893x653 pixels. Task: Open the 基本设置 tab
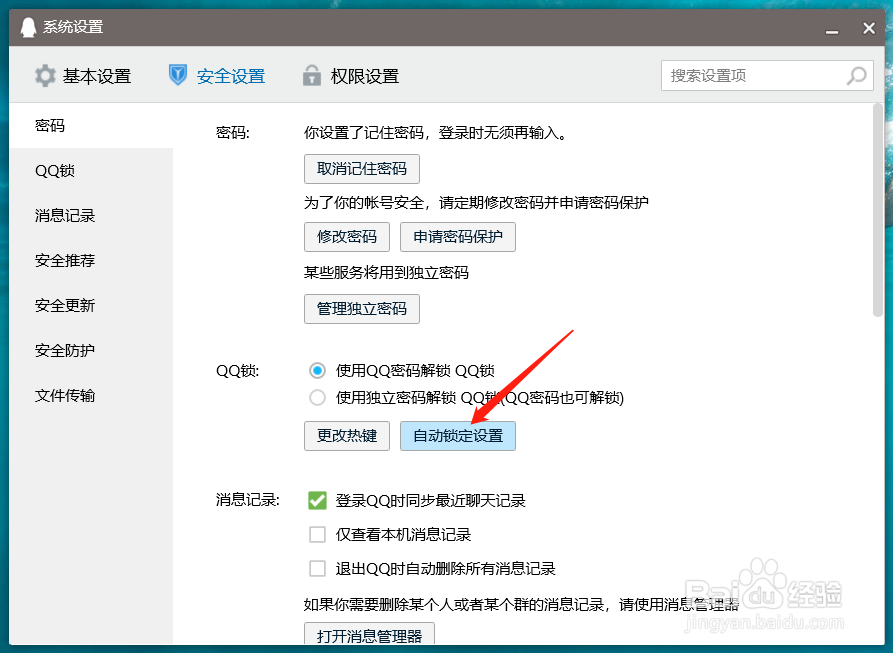tap(83, 76)
